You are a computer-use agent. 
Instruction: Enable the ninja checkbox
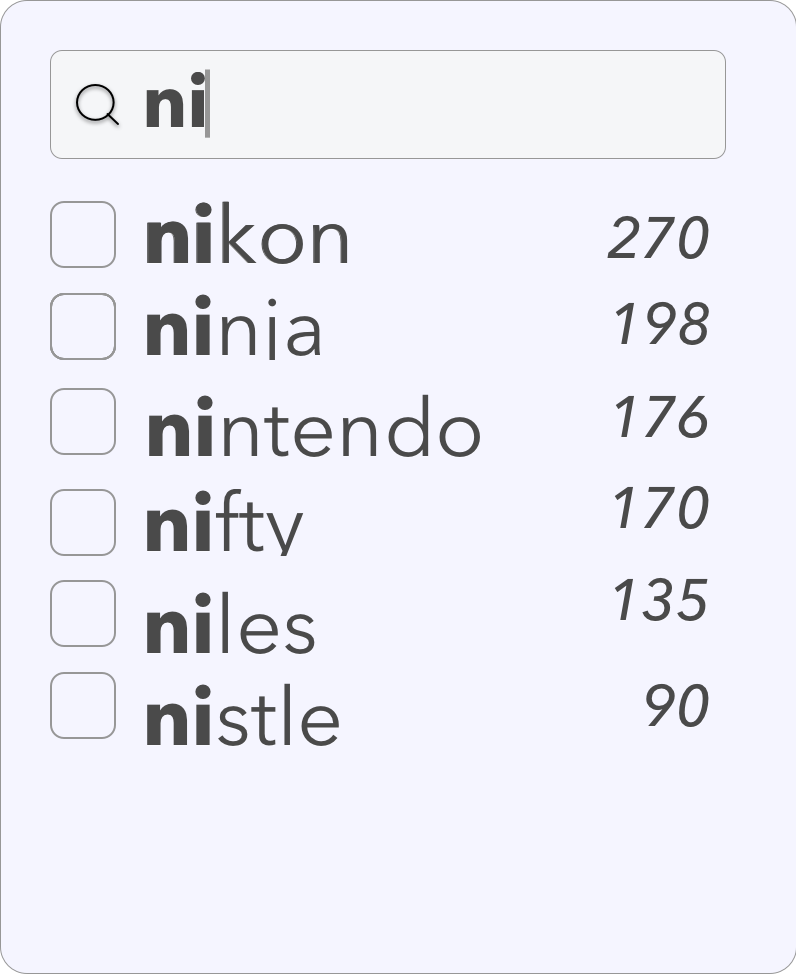tap(83, 326)
